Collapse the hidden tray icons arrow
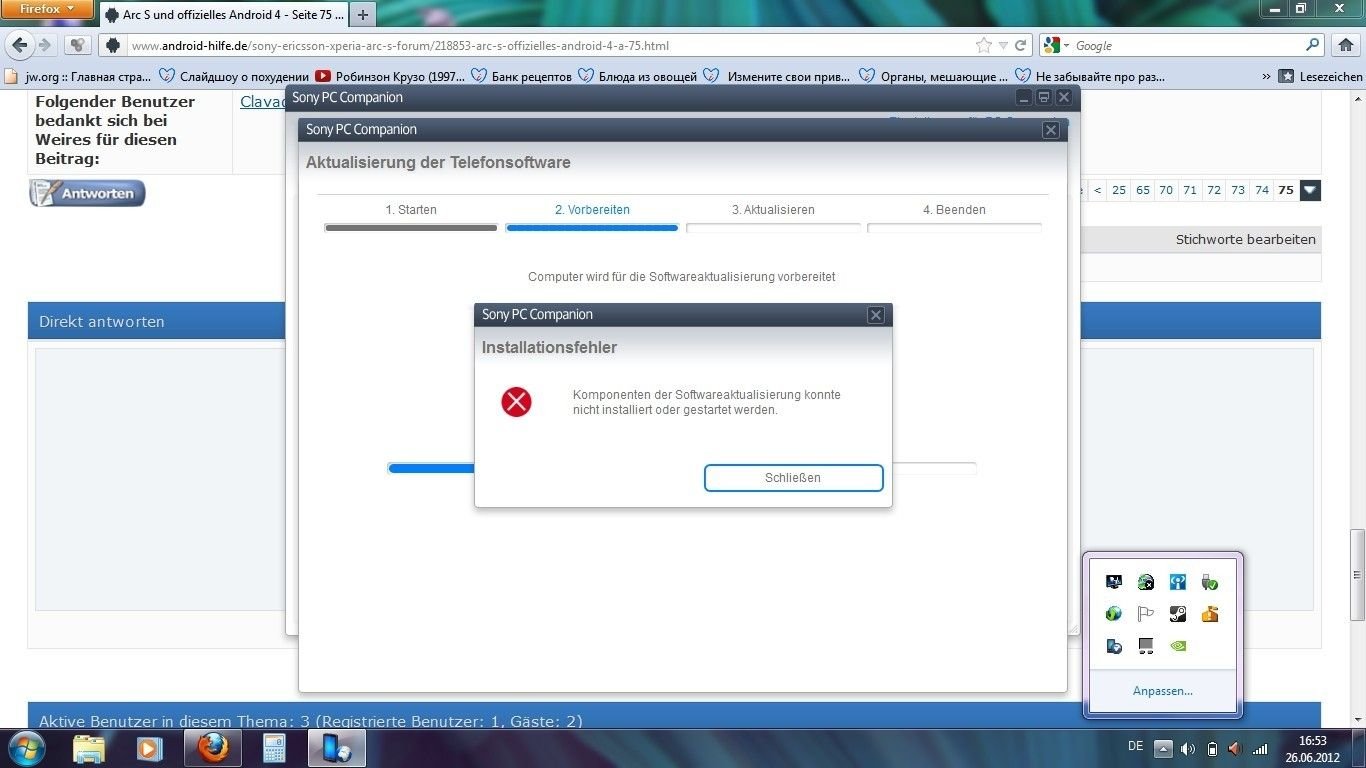The image size is (1366, 768). point(1163,748)
